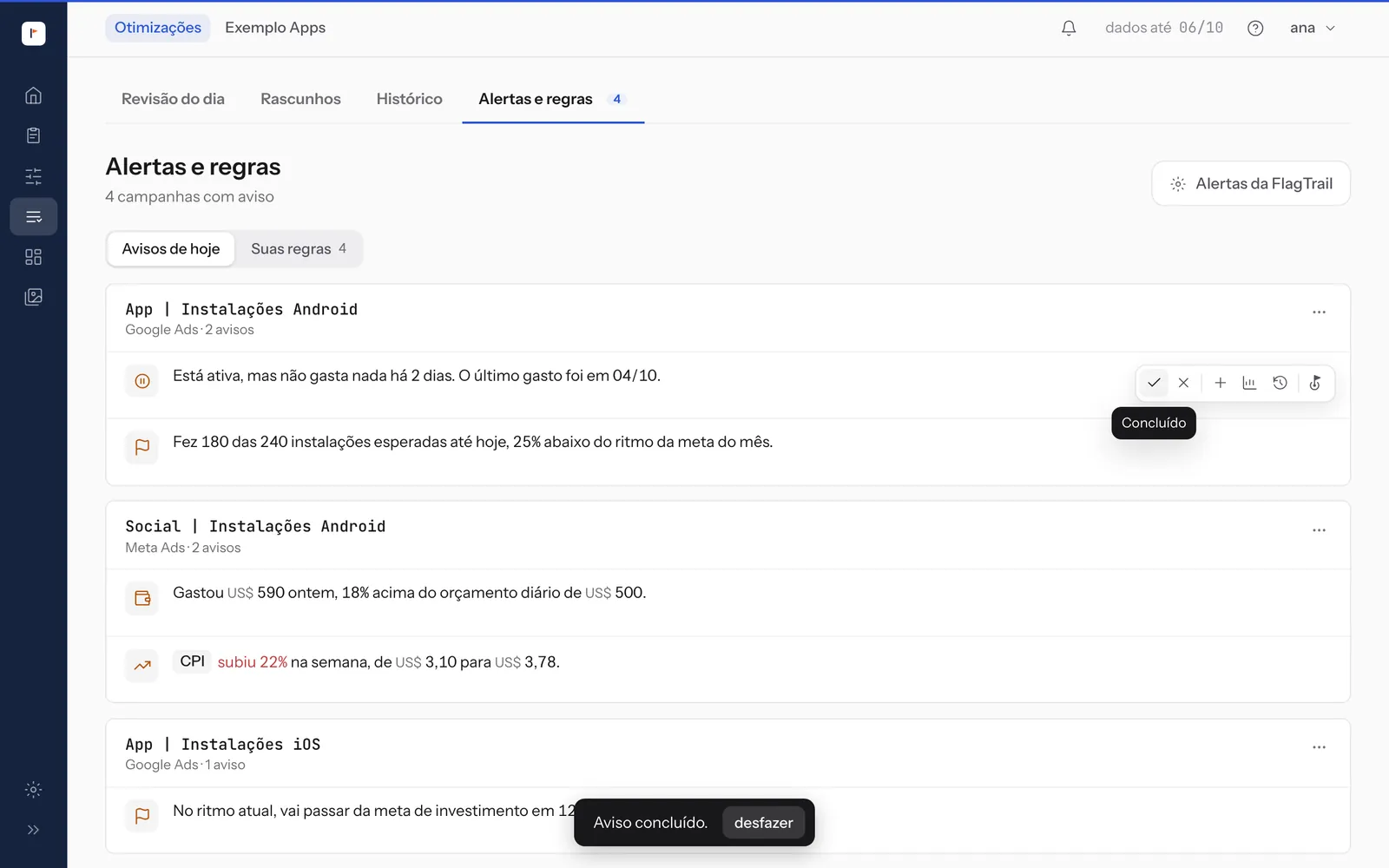Open Alertas da FlagTrail button
Viewport: 1389px width, 868px height.
[1251, 183]
